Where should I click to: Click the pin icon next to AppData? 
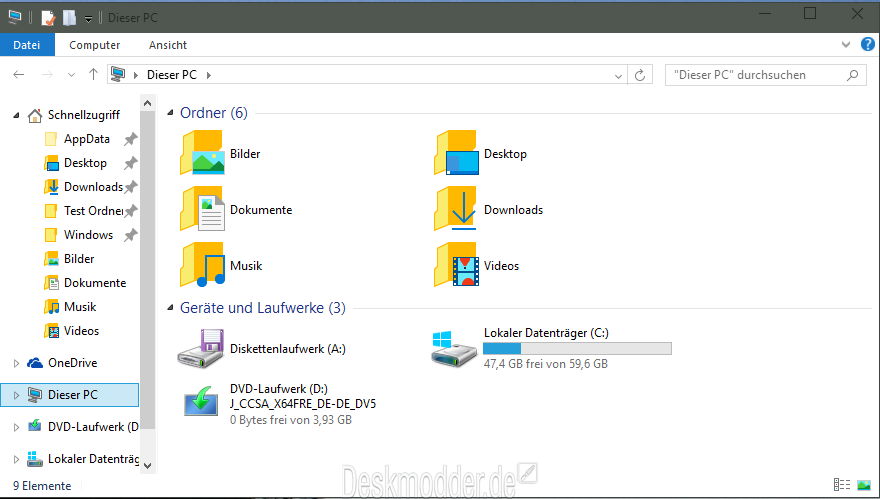[x=130, y=139]
